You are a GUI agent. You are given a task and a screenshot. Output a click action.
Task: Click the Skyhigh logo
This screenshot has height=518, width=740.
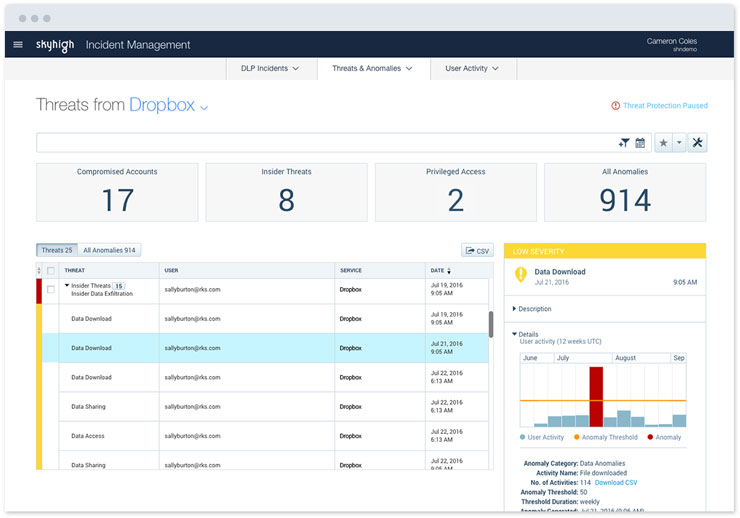coord(55,45)
